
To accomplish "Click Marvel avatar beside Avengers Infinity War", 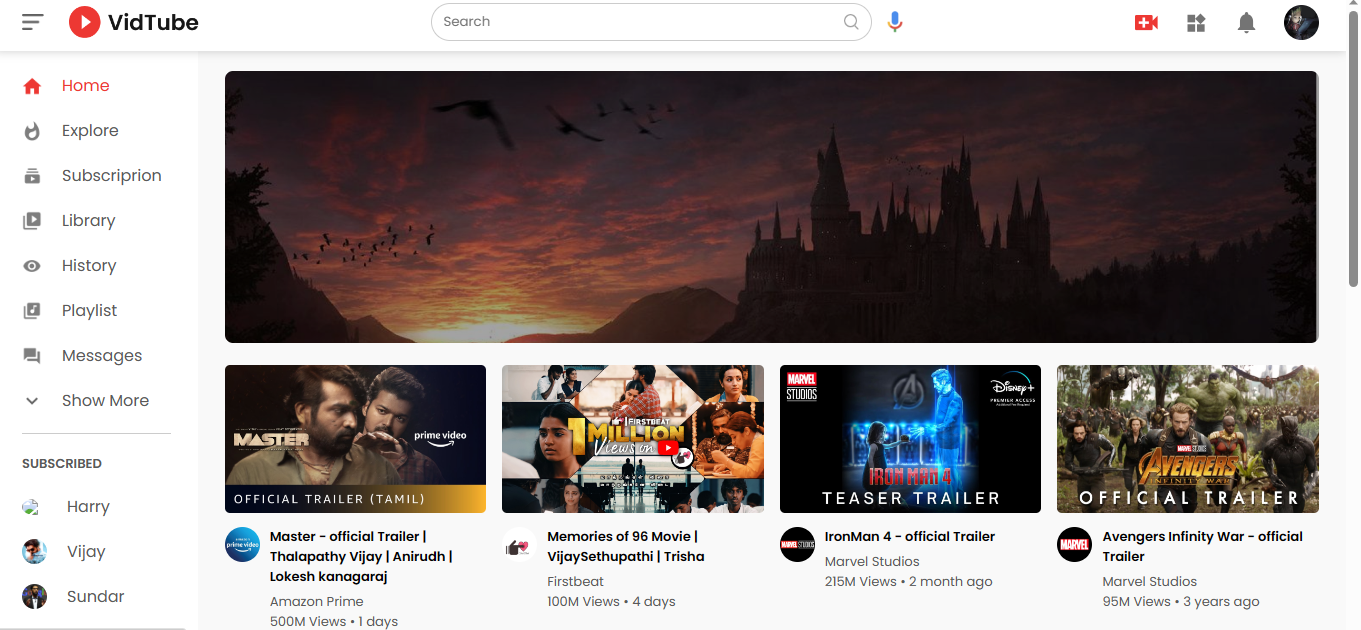I will pos(1074,544).
